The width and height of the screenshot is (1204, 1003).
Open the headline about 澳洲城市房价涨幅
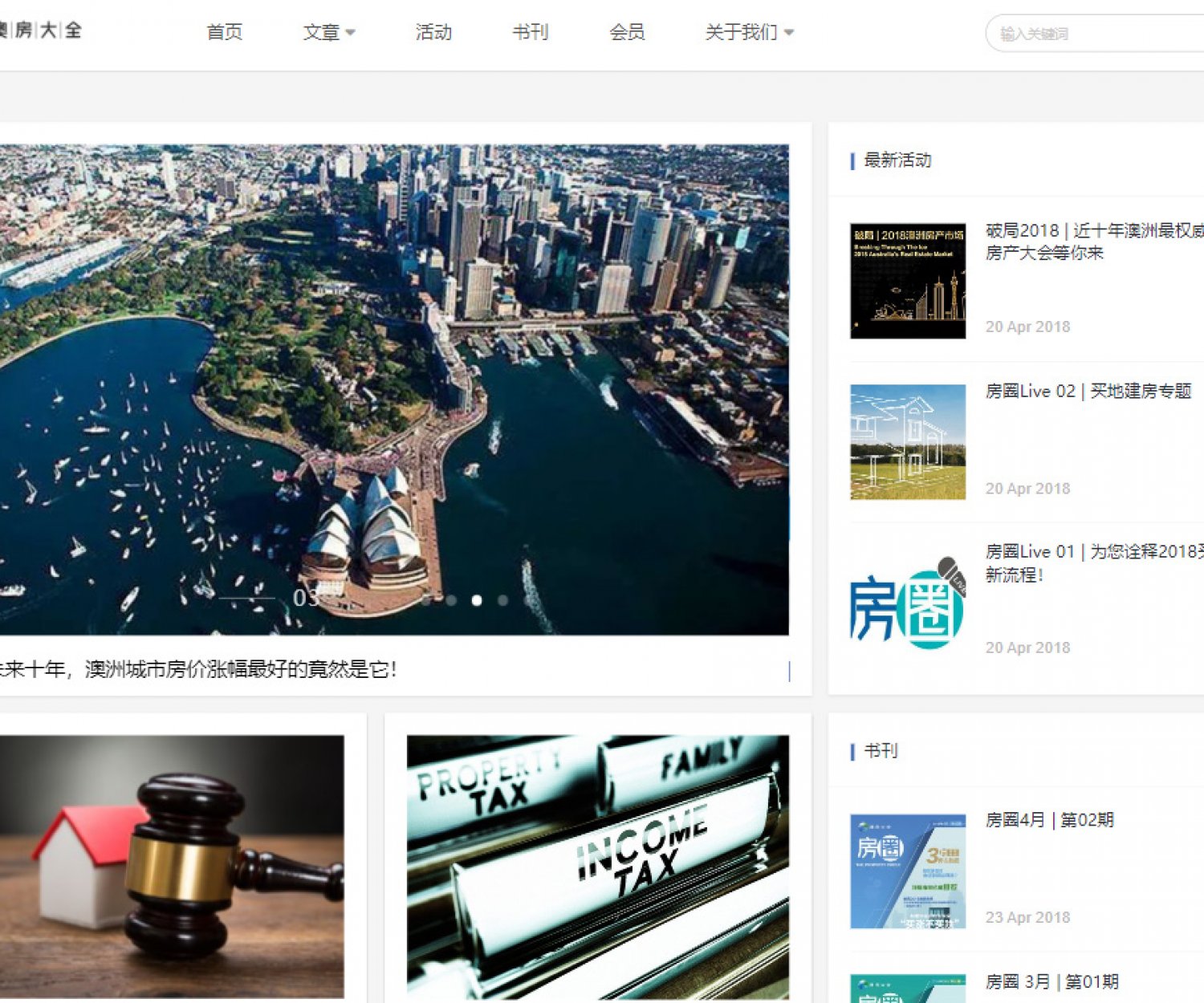coord(199,669)
